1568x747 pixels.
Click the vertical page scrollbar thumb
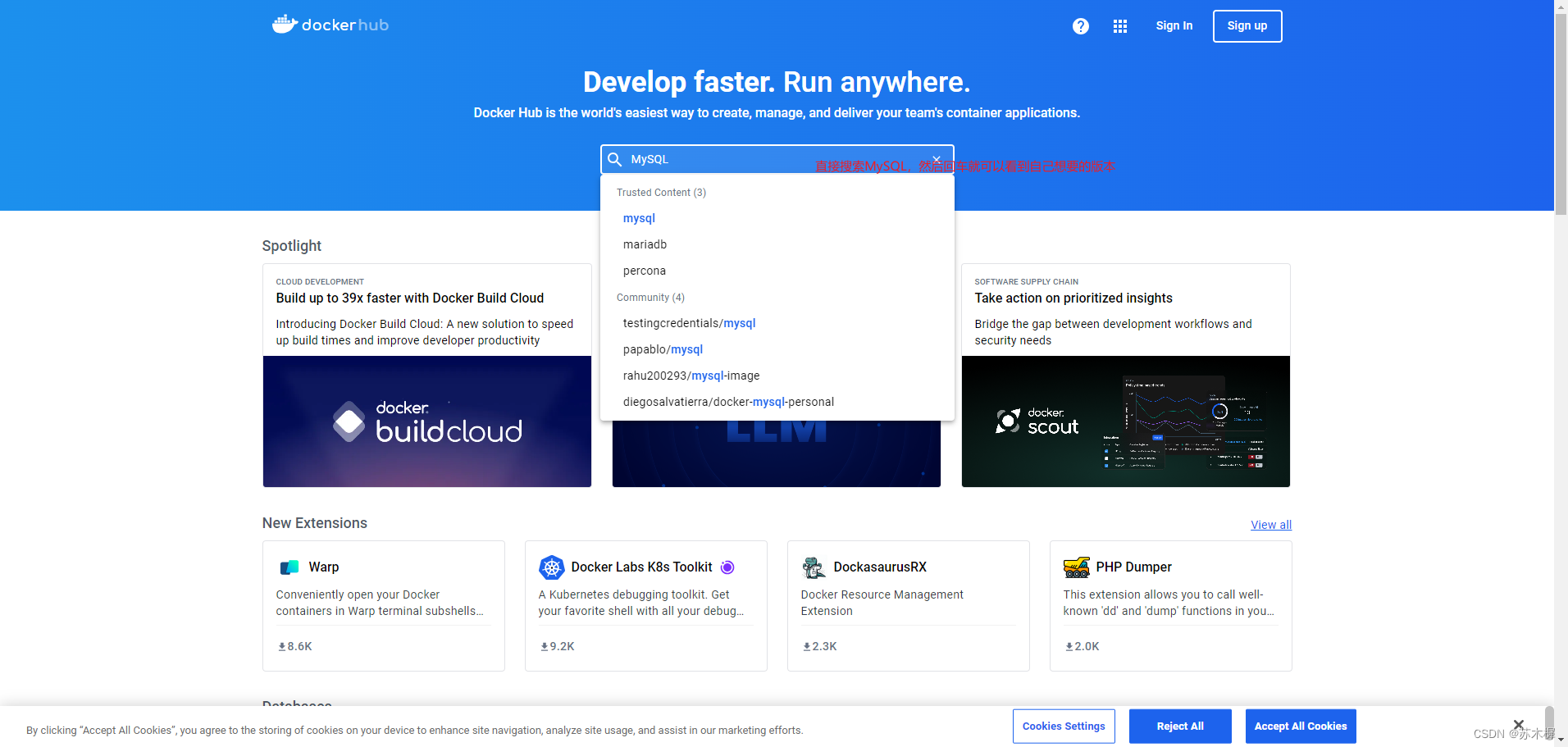pyautogui.click(x=1561, y=115)
